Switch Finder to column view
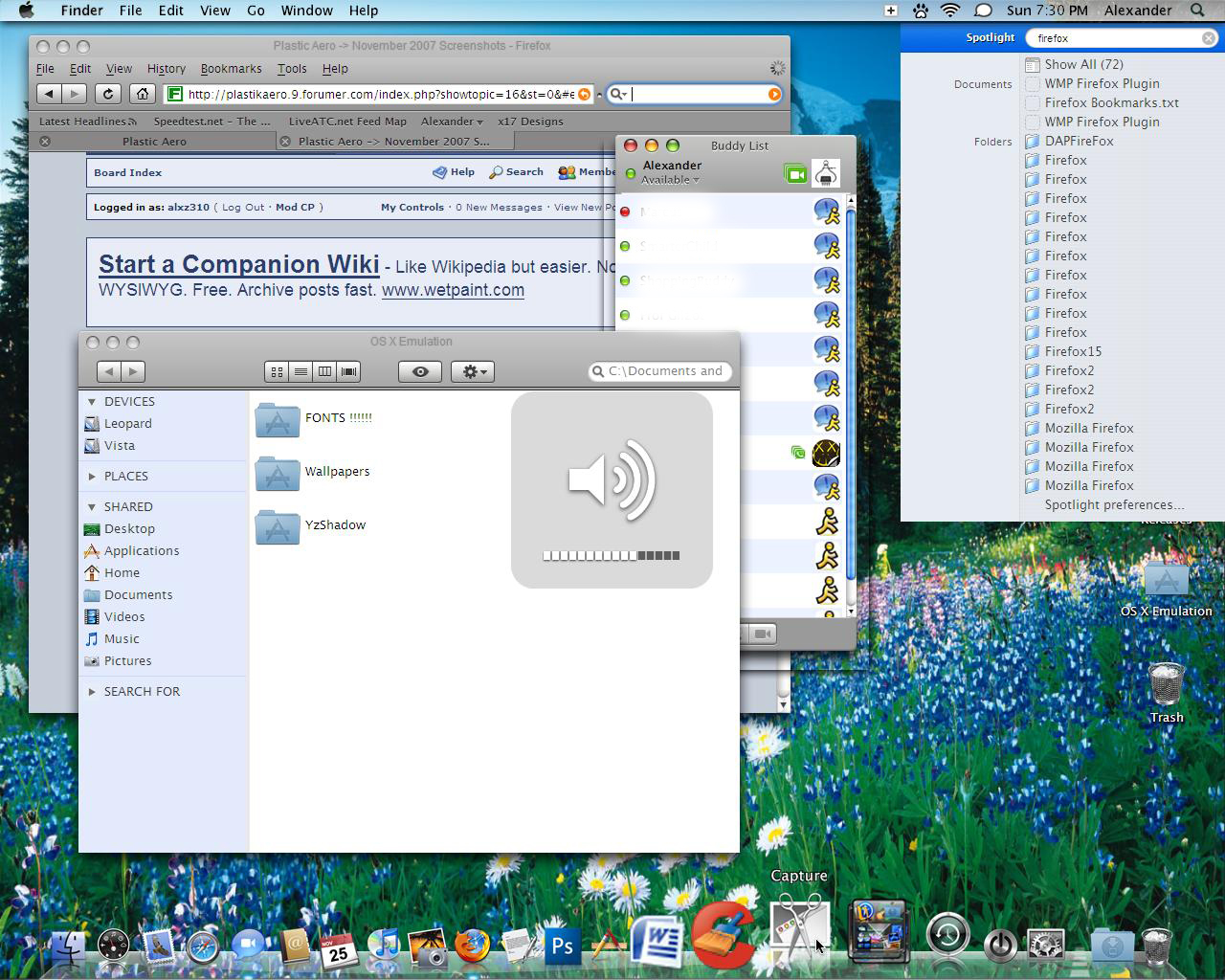The image size is (1225, 980). tap(325, 371)
